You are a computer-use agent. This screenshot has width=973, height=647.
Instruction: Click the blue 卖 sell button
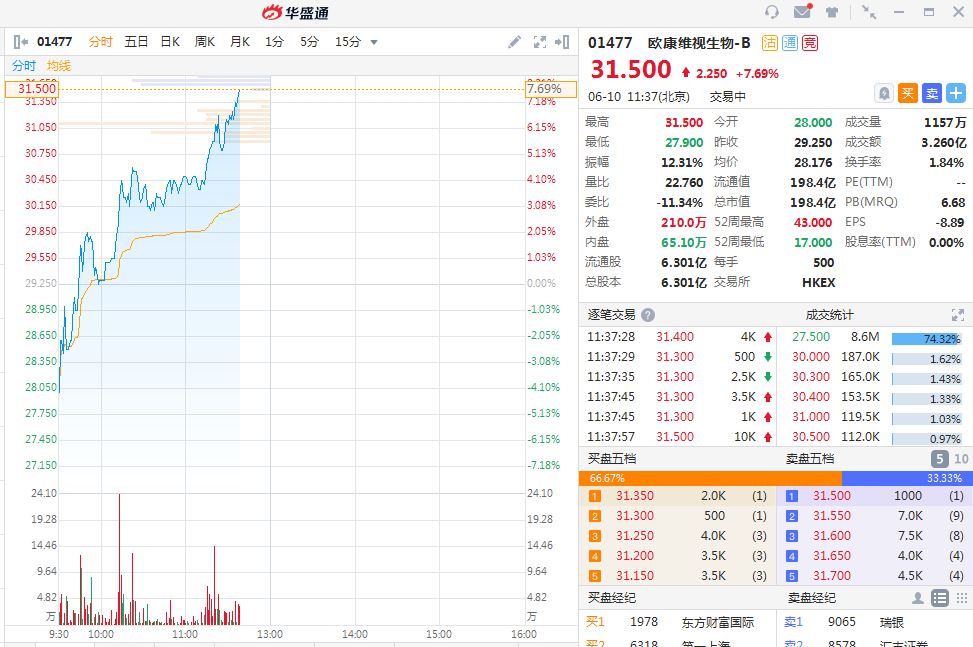[x=932, y=94]
